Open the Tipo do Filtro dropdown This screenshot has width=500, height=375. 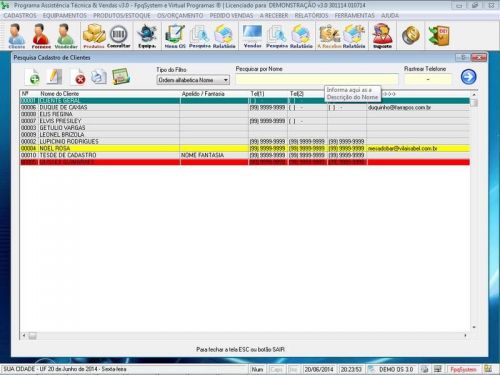coord(193,80)
